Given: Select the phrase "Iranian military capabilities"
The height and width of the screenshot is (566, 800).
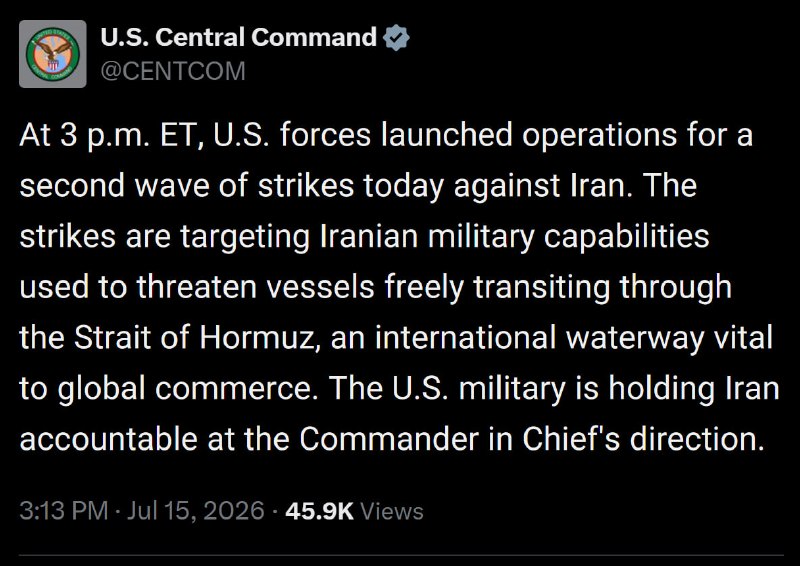Looking at the screenshot, I should point(515,237).
